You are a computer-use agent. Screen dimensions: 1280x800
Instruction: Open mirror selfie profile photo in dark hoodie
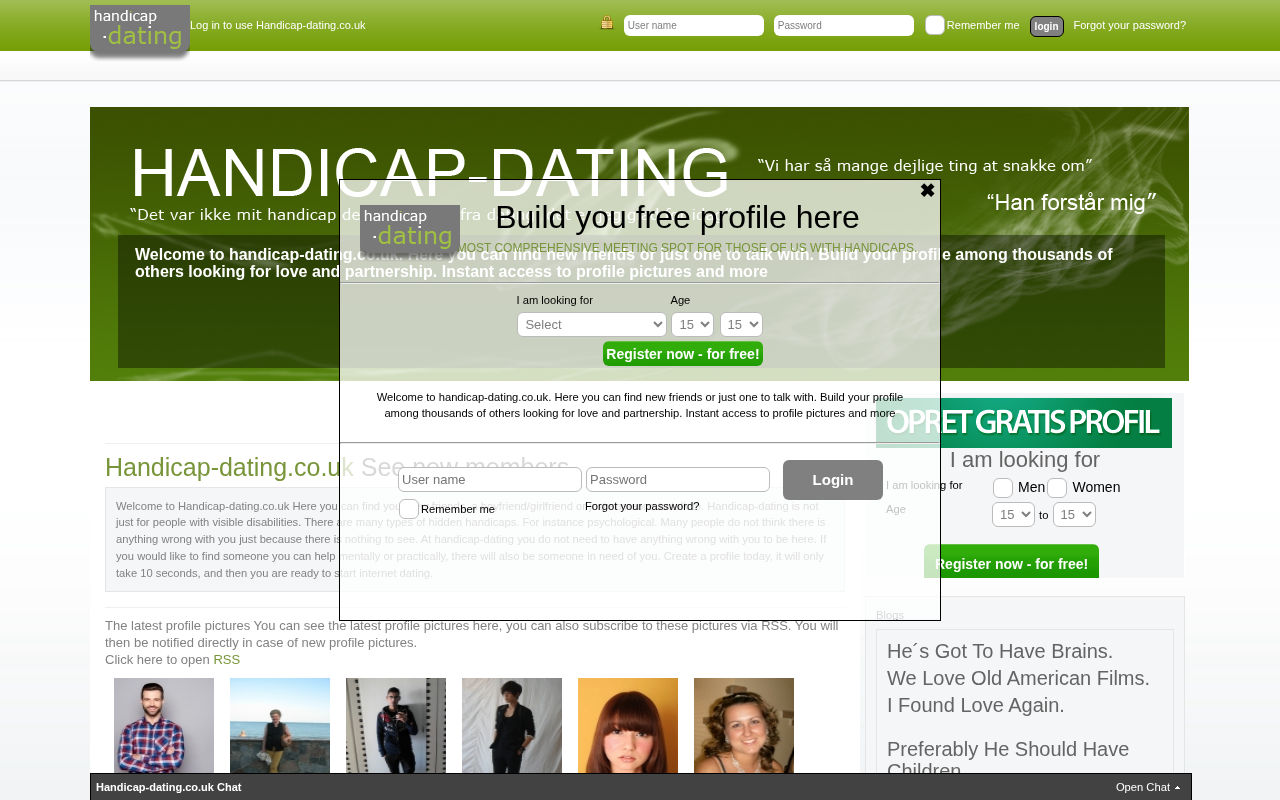pos(396,726)
